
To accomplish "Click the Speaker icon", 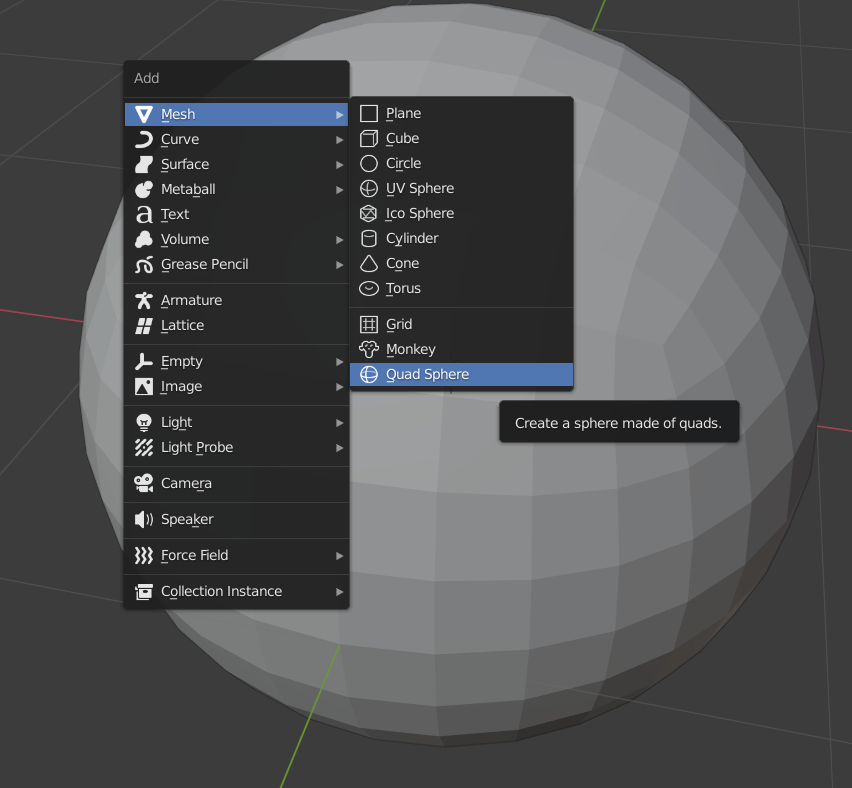I will [143, 520].
